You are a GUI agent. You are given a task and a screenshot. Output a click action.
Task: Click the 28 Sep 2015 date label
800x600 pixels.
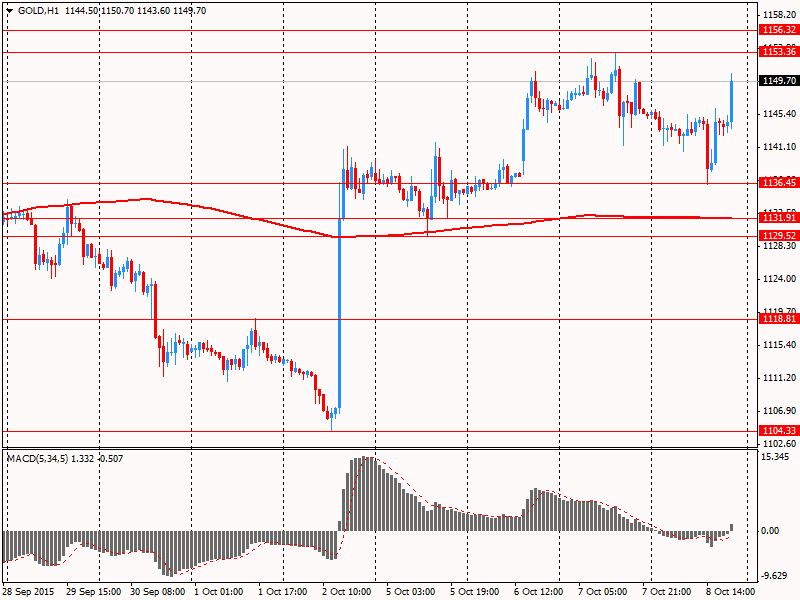[28, 592]
